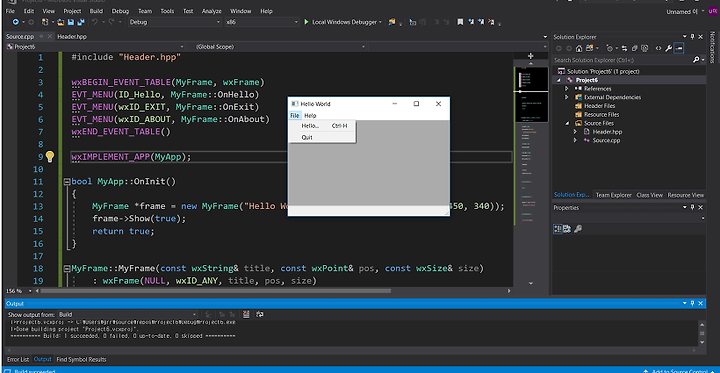The height and width of the screenshot is (373, 720).
Task: Click the Home icon in Solution Explorer
Action: pos(579,48)
